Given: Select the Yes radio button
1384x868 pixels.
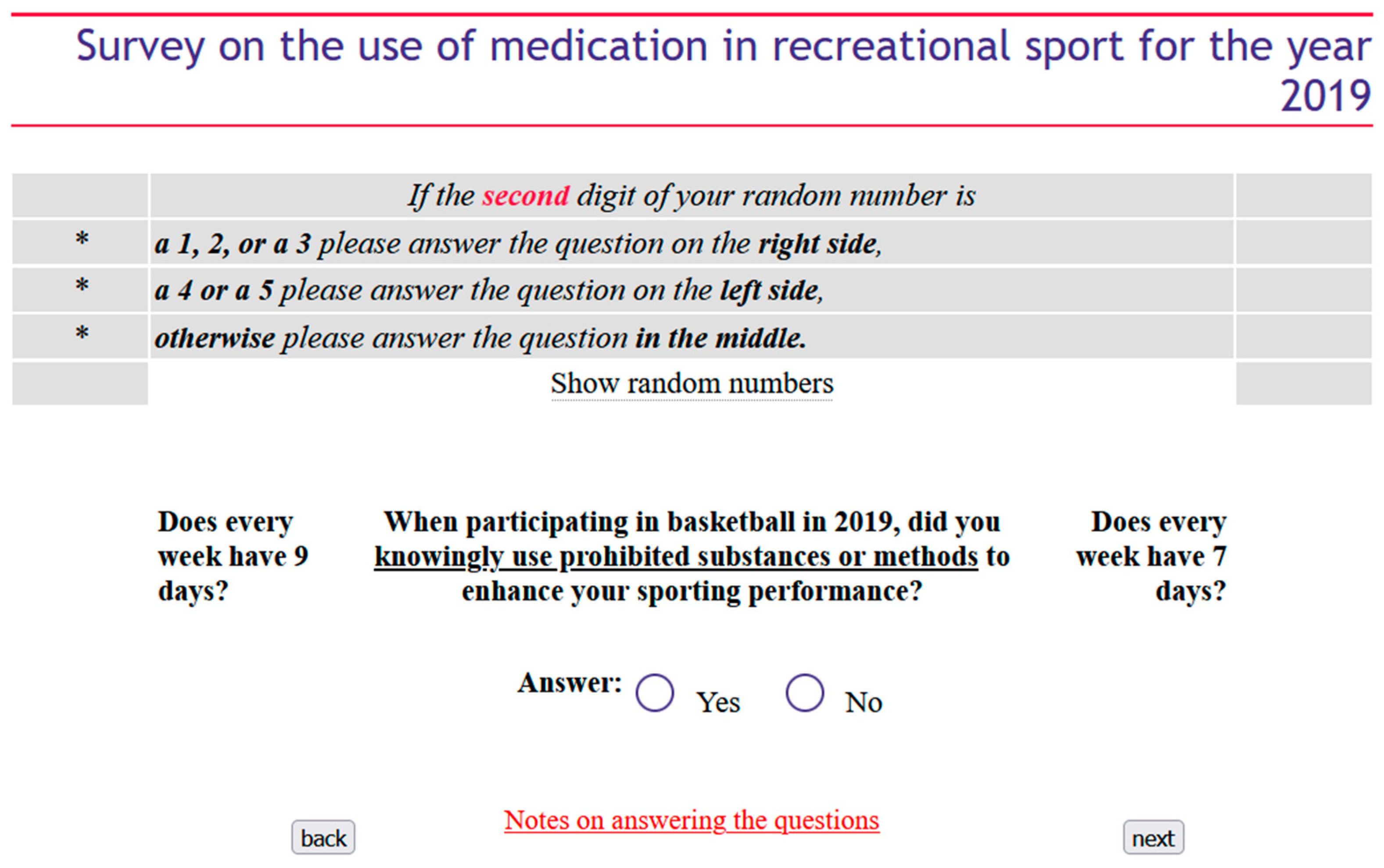Looking at the screenshot, I should [x=654, y=693].
